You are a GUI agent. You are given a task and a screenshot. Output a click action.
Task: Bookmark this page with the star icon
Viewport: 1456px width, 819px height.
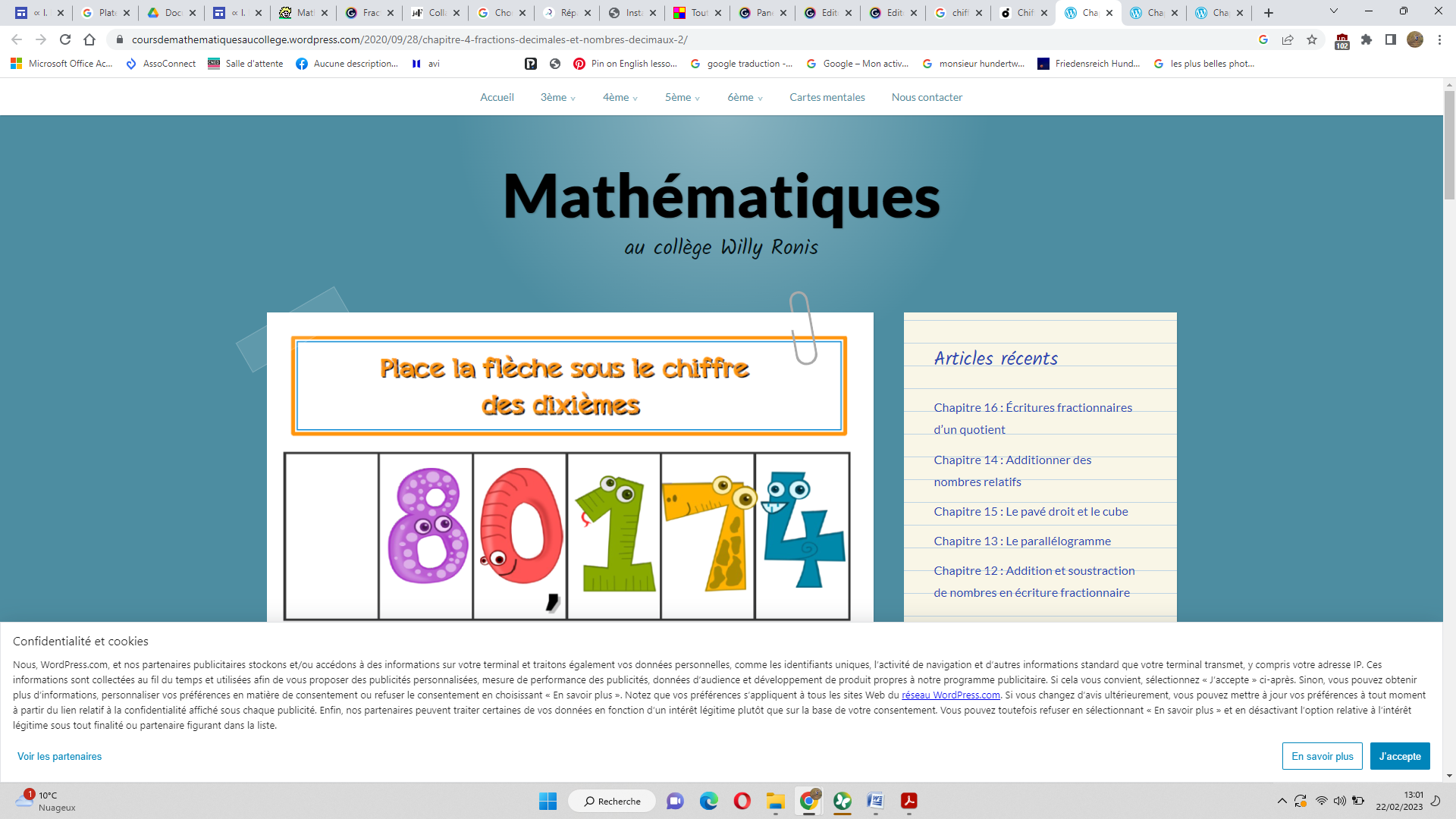(1312, 39)
